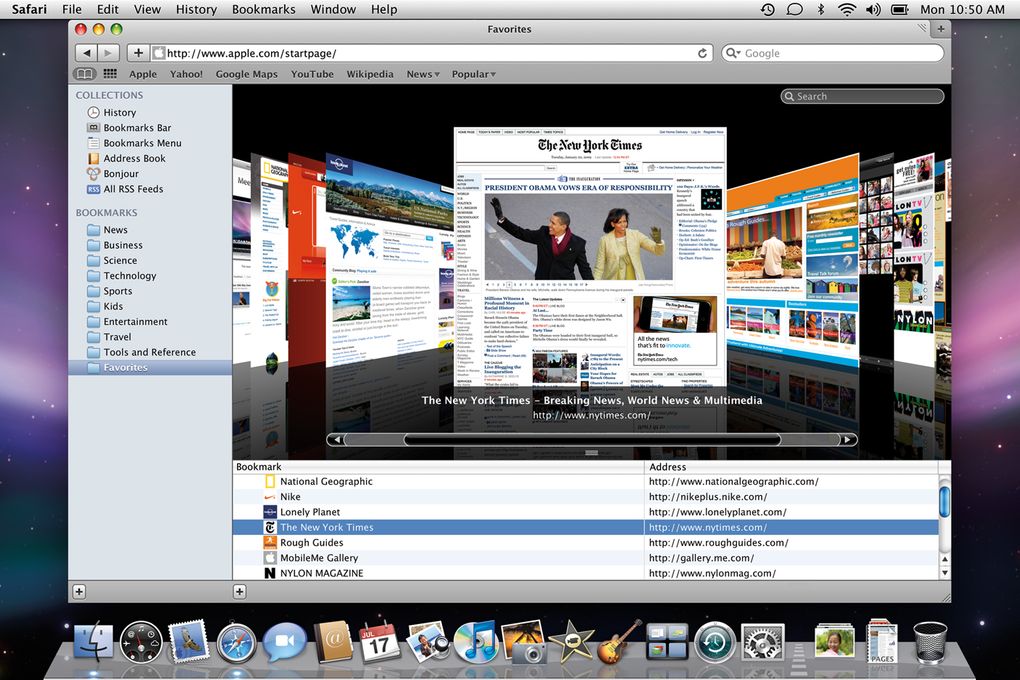Open the View menu
The width and height of the screenshot is (1020, 680).
[147, 9]
